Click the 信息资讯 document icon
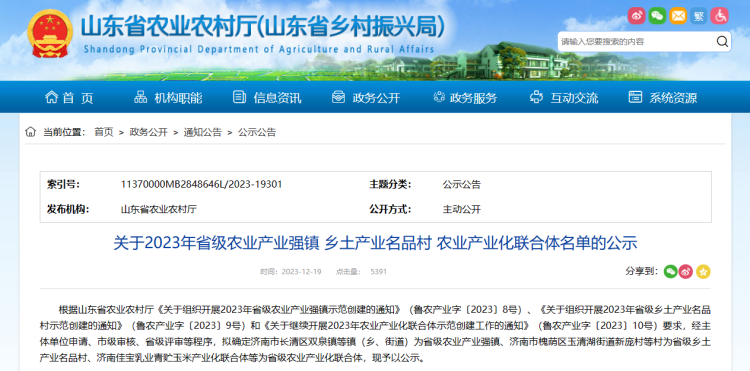Image resolution: width=750 pixels, height=371 pixels. [239, 97]
